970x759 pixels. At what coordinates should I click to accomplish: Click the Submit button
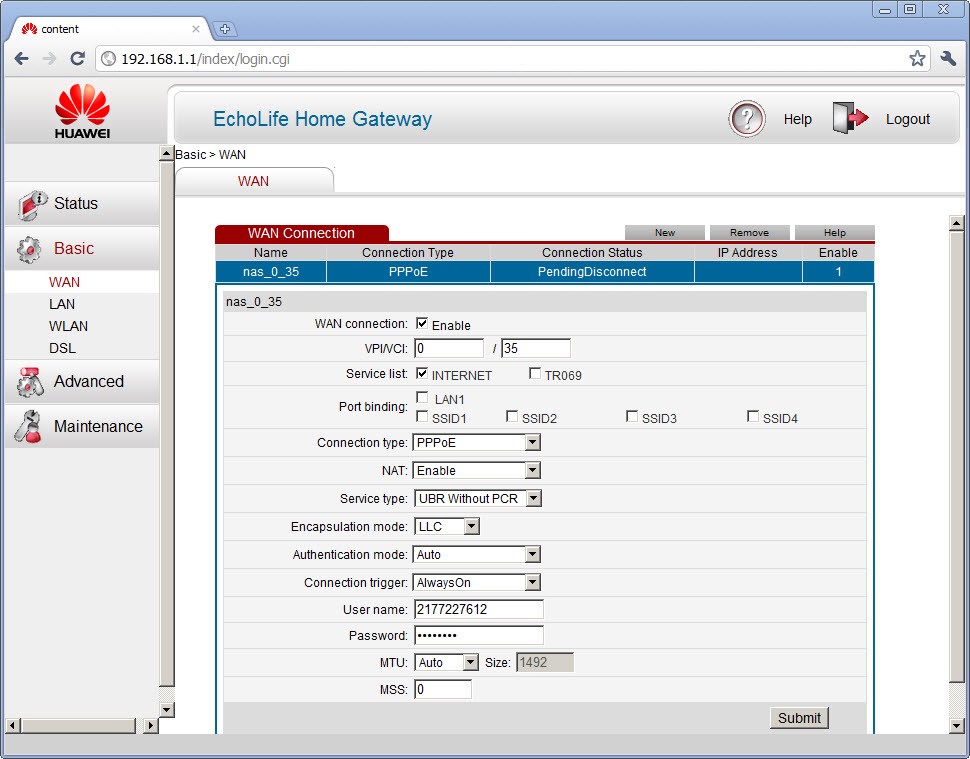pos(799,718)
